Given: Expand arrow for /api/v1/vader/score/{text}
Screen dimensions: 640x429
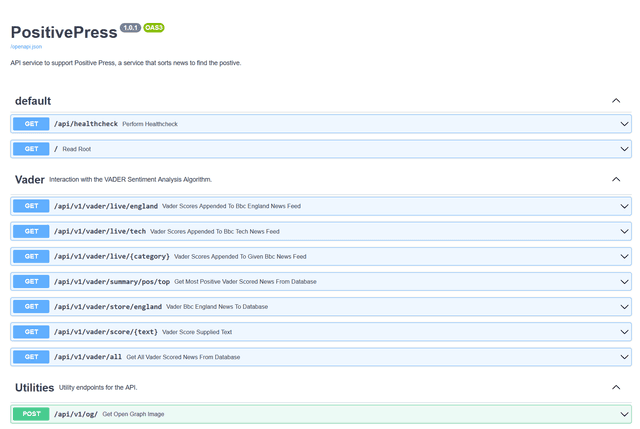Looking at the screenshot, I should coord(624,332).
